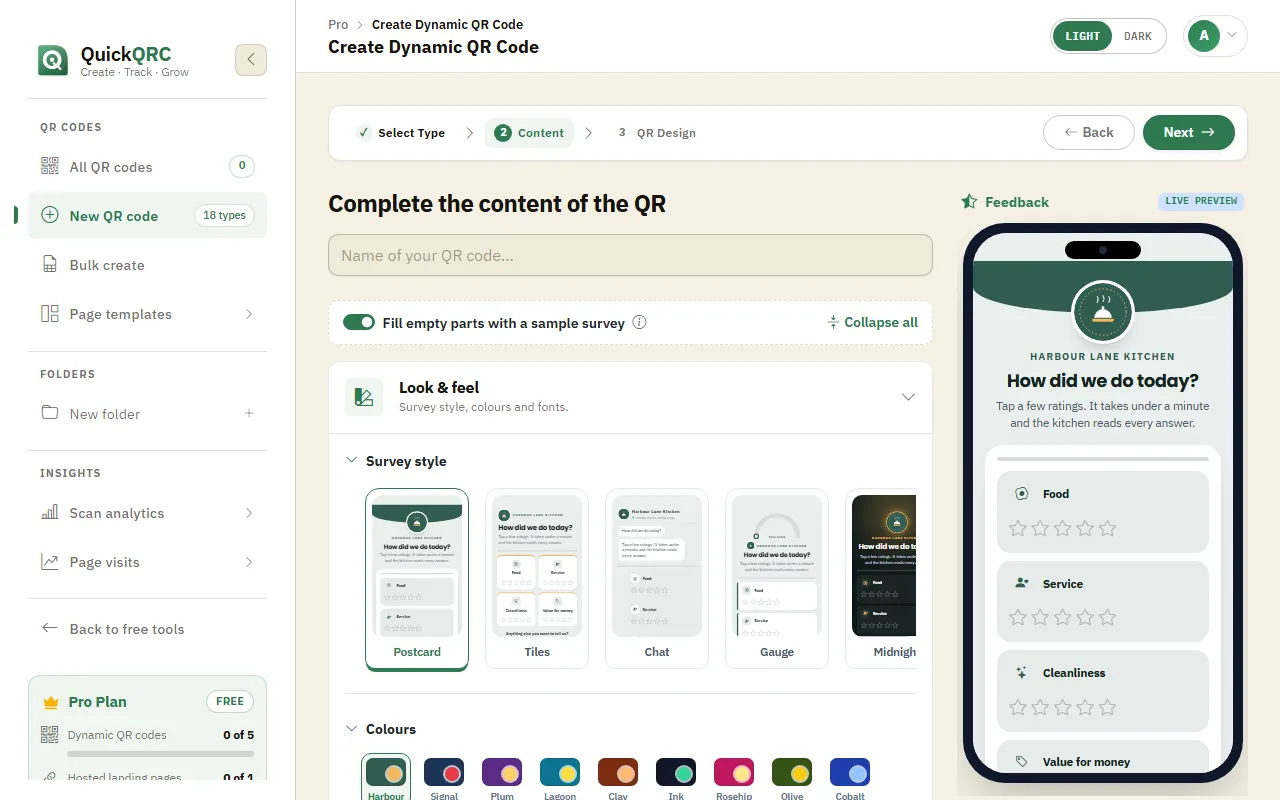Switch theme to Light
The height and width of the screenshot is (800, 1280).
[1082, 36]
